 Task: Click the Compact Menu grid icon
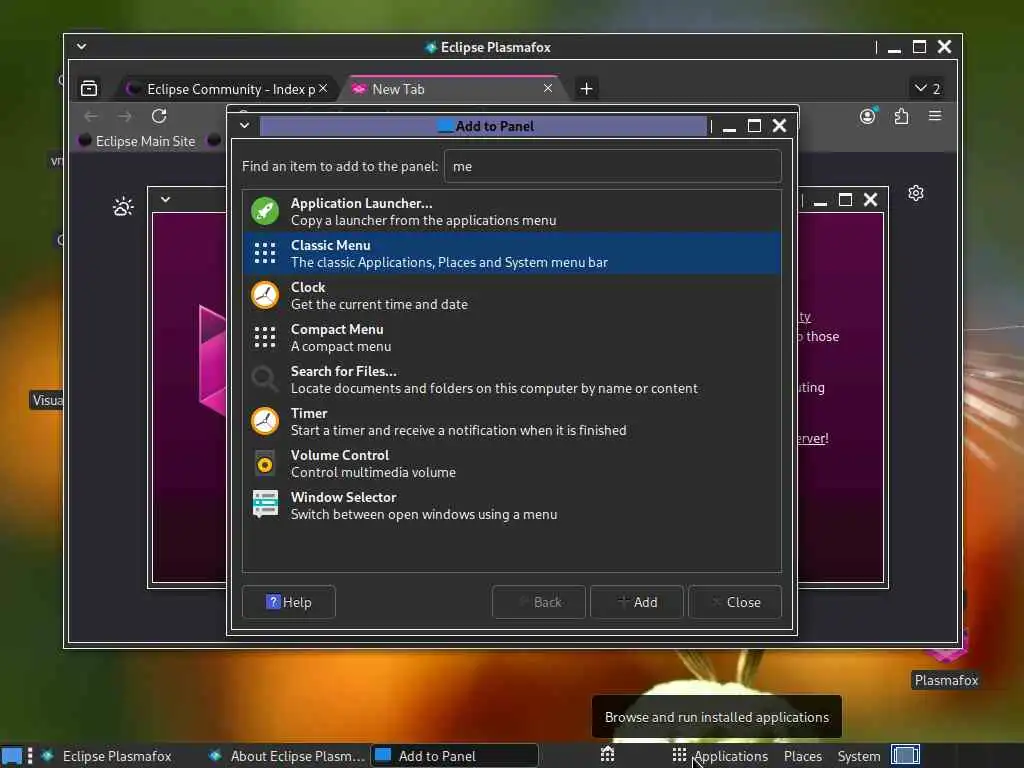pos(265,337)
